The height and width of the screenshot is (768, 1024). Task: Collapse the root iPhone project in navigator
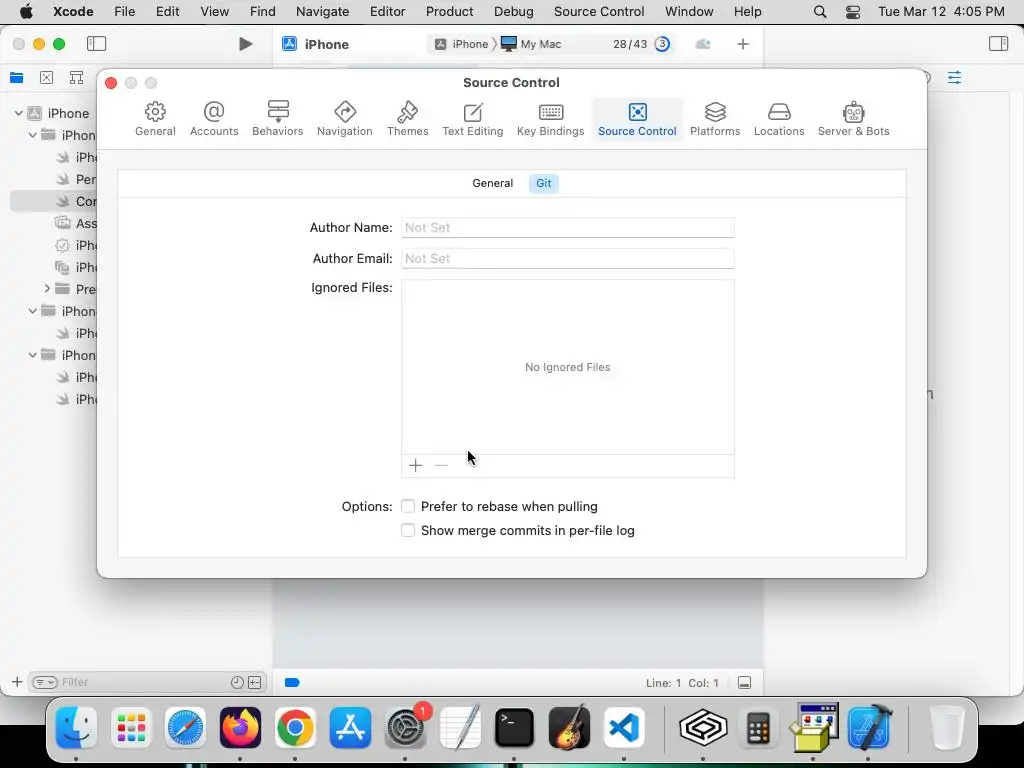tap(18, 113)
